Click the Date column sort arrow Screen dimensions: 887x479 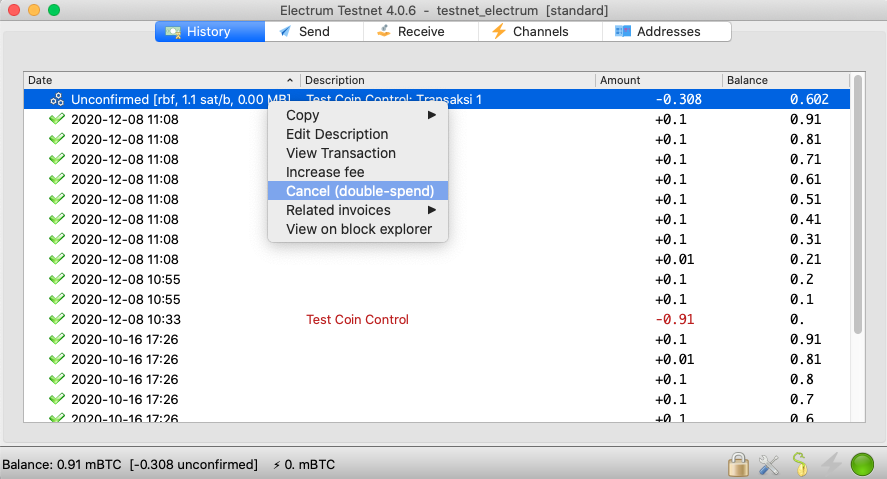click(290, 80)
